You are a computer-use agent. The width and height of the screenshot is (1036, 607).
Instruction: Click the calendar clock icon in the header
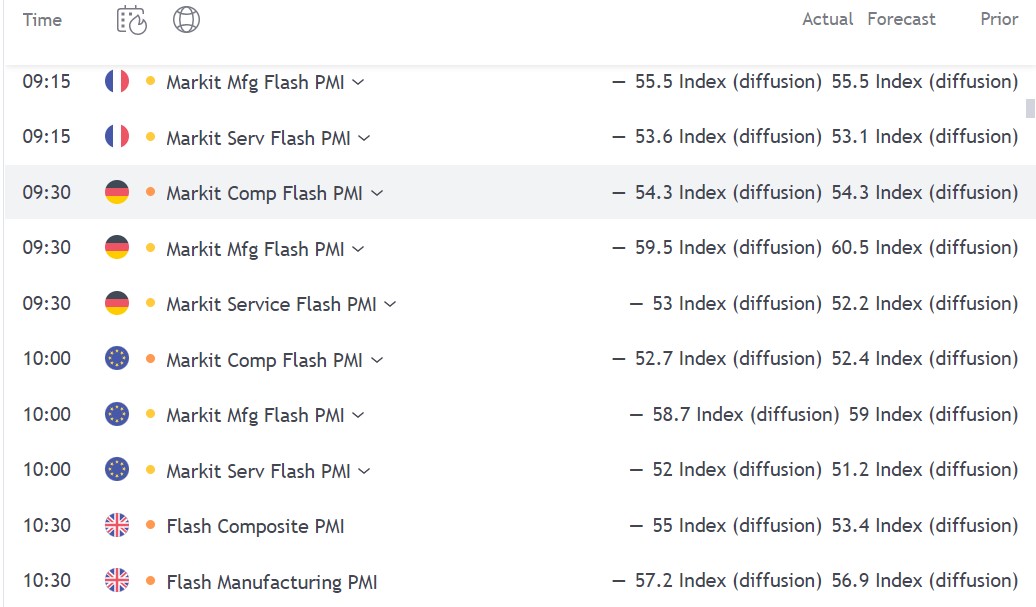click(131, 20)
